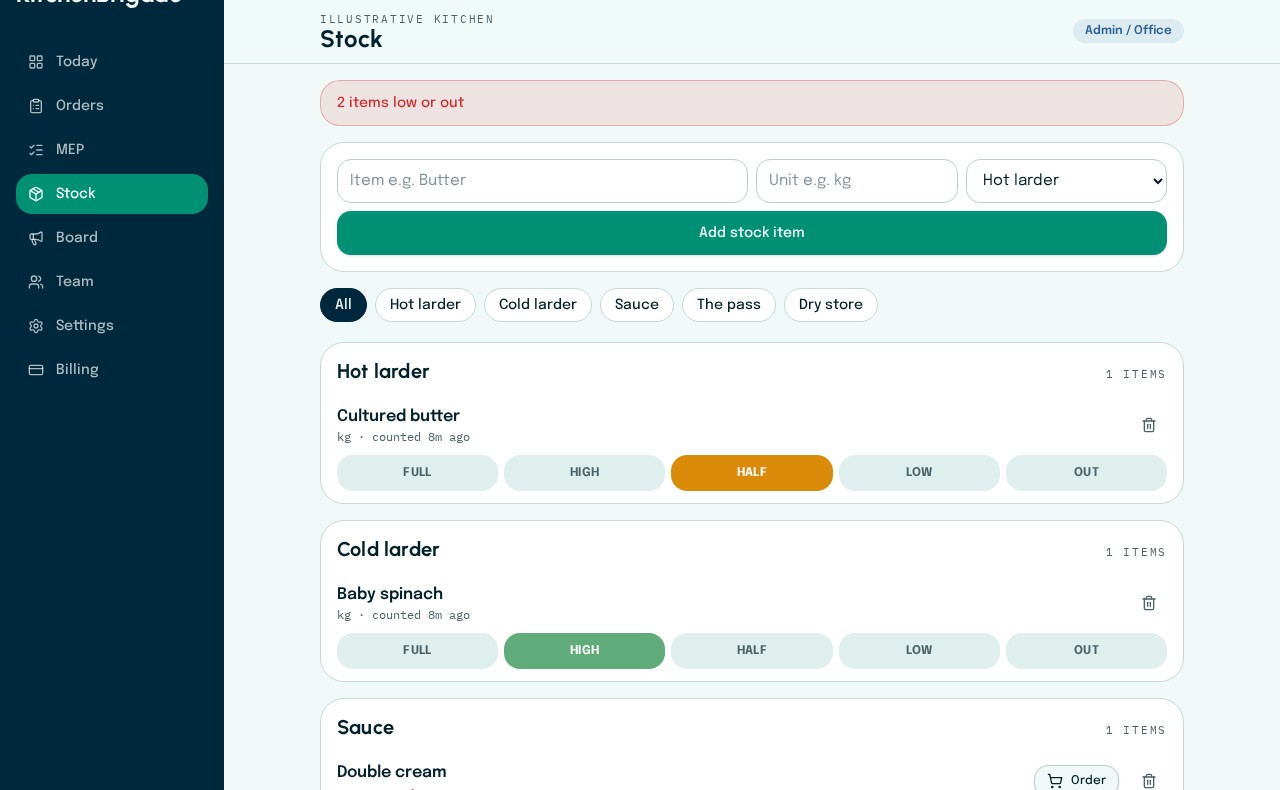Delete the Cultured butter stock item
1280x790 pixels.
[1149, 425]
